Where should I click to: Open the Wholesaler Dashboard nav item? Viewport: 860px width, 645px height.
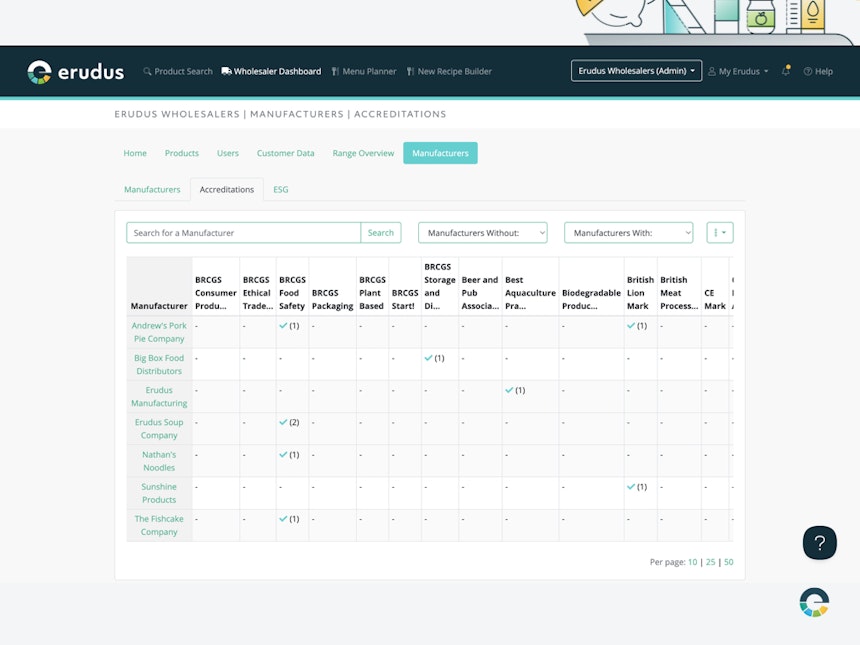click(271, 71)
